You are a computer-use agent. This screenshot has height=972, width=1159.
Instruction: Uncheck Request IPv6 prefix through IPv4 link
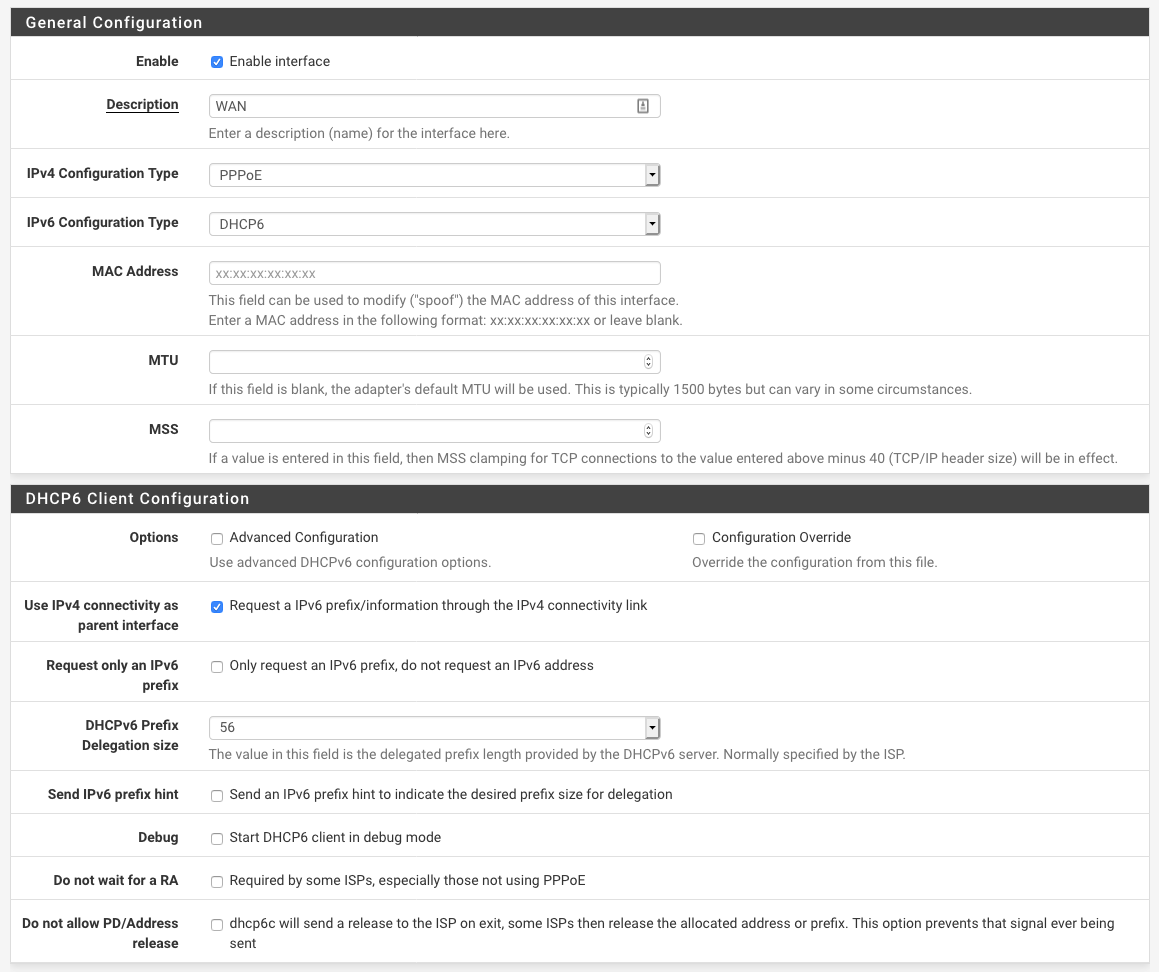217,607
